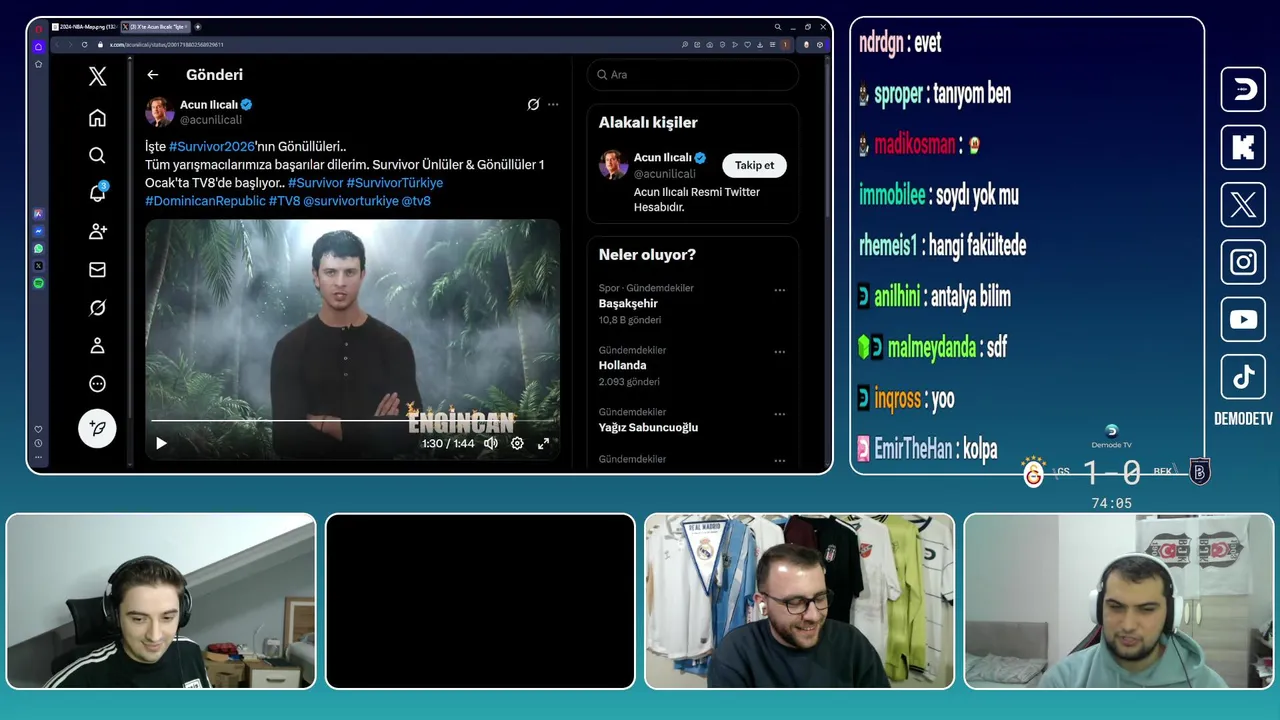Open the @survivorturkiye mention
Screen dimensions: 1280x720
coord(350,201)
